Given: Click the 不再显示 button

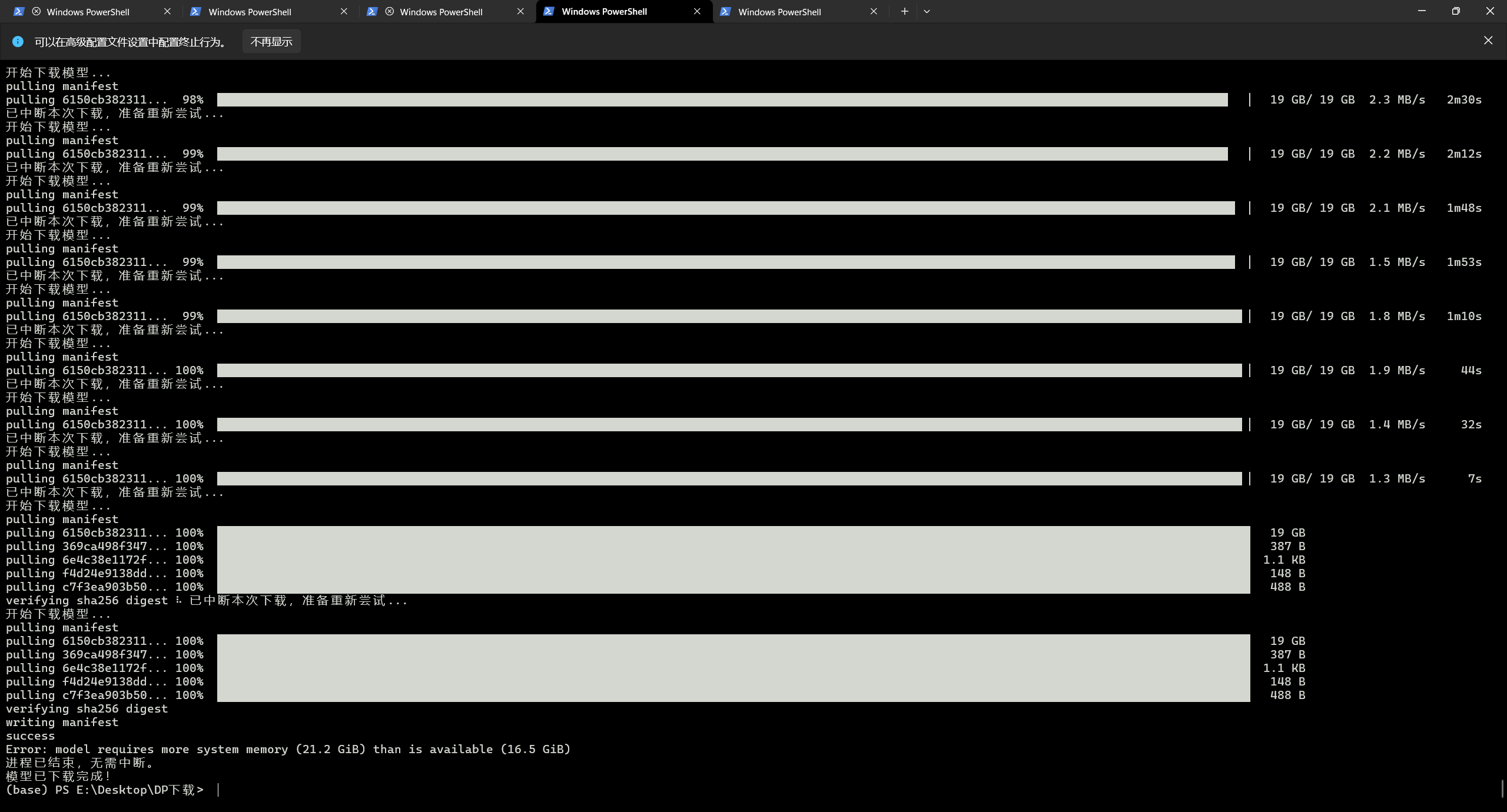Looking at the screenshot, I should click(271, 41).
